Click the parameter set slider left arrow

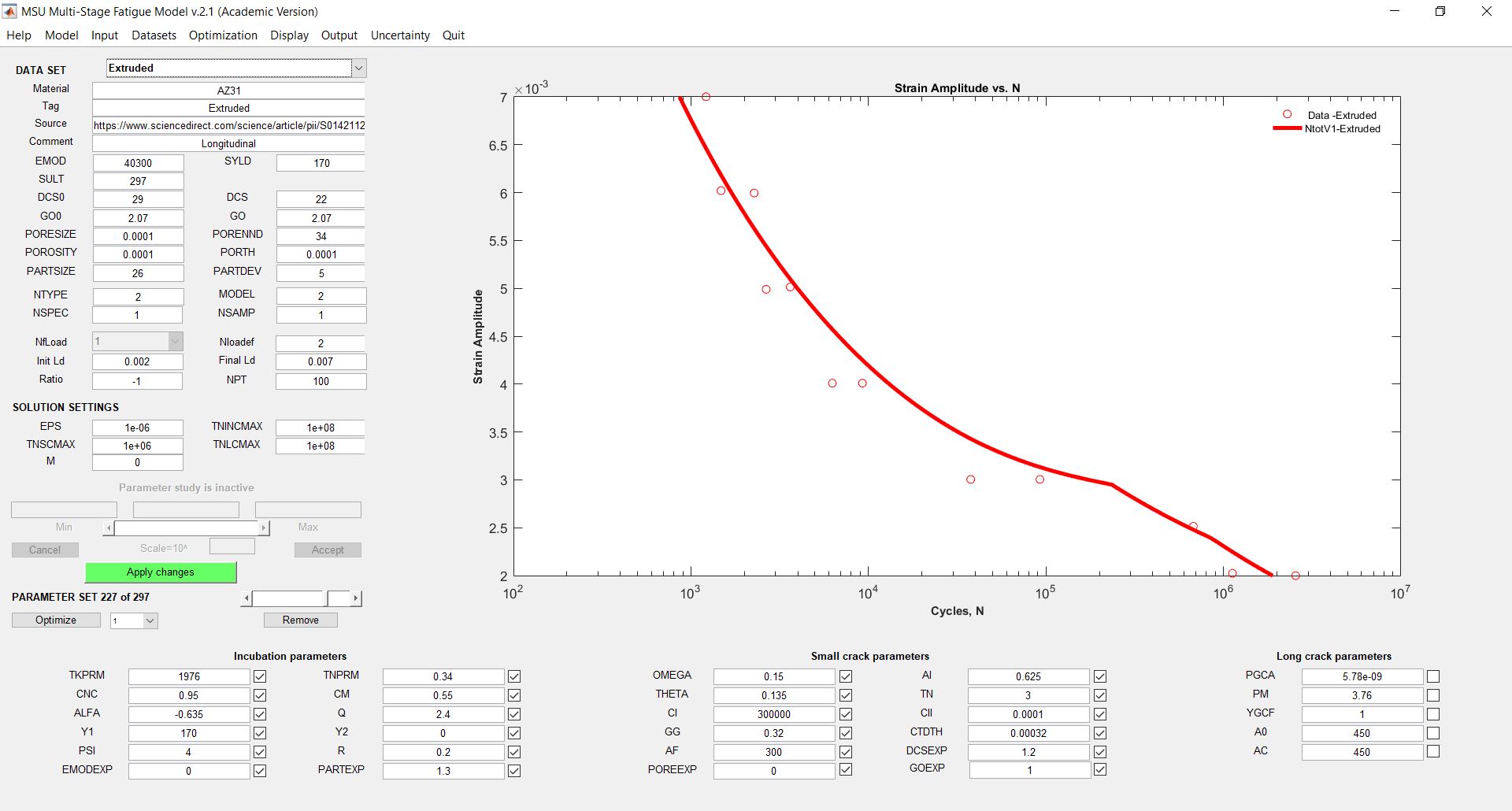pos(246,598)
